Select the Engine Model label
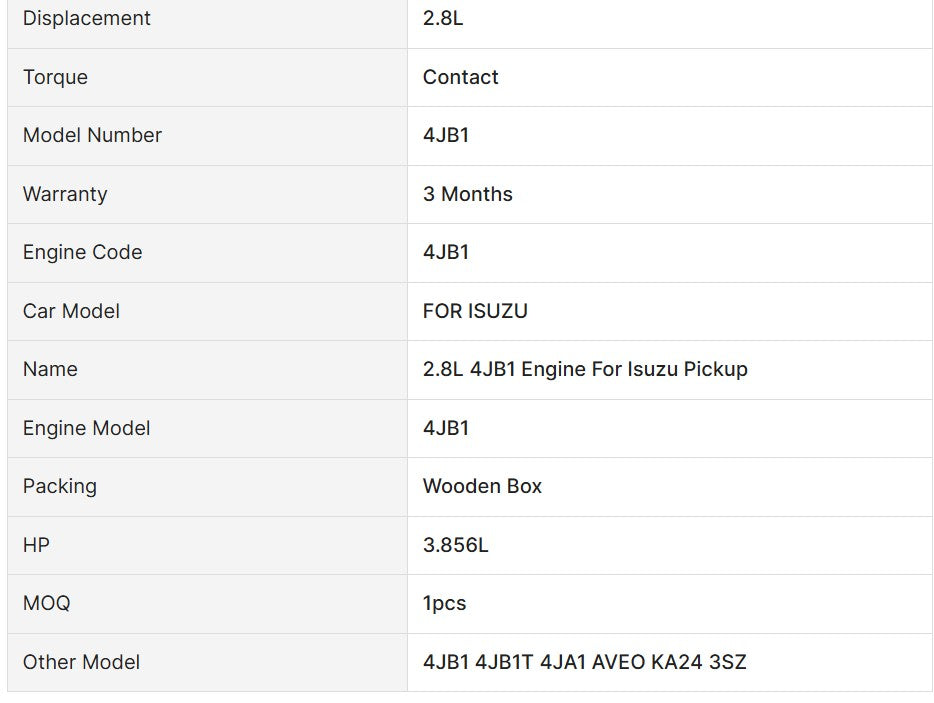 click(x=86, y=428)
